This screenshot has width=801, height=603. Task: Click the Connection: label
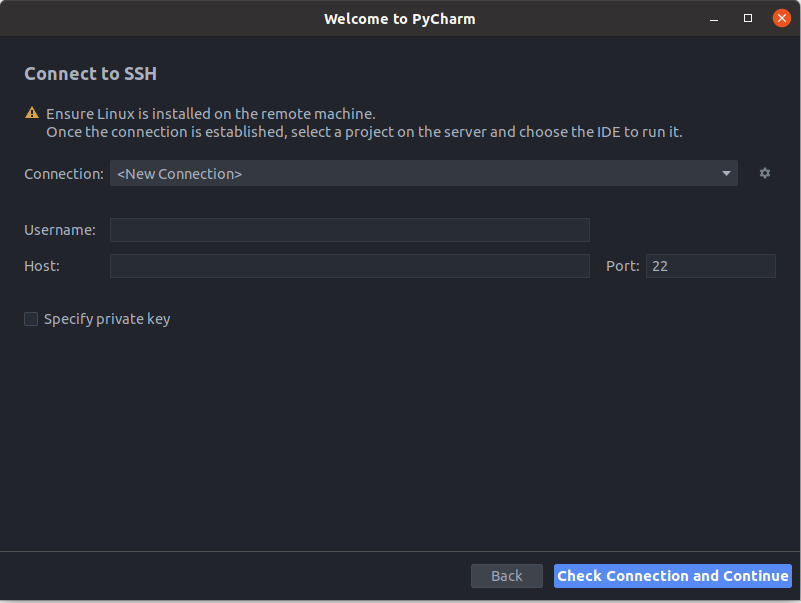pyautogui.click(x=64, y=174)
